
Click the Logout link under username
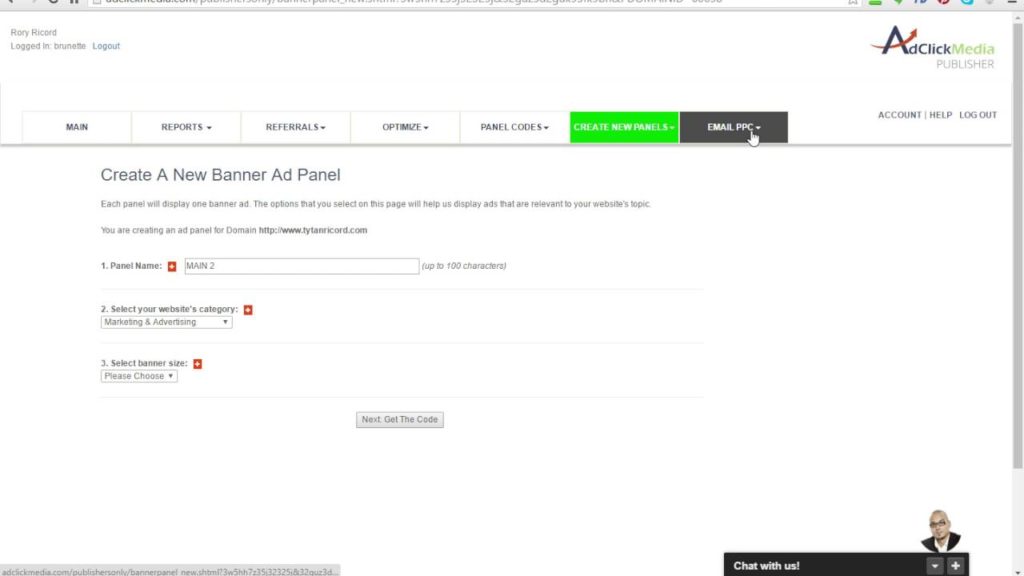106,46
